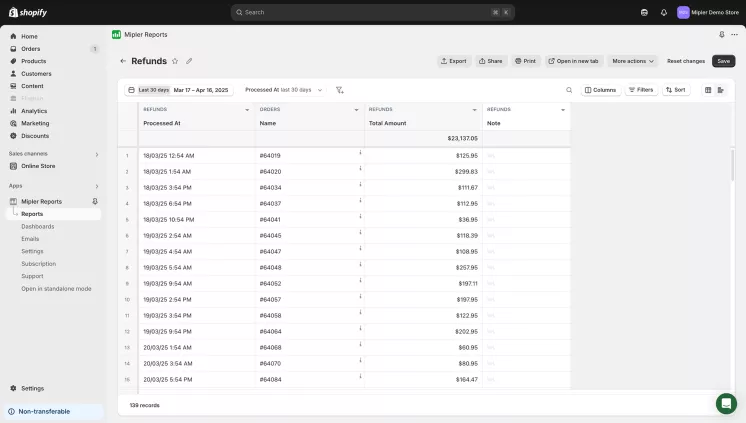The height and width of the screenshot is (423, 746).
Task: Click info icon for order #64034
Action: pyautogui.click(x=360, y=185)
